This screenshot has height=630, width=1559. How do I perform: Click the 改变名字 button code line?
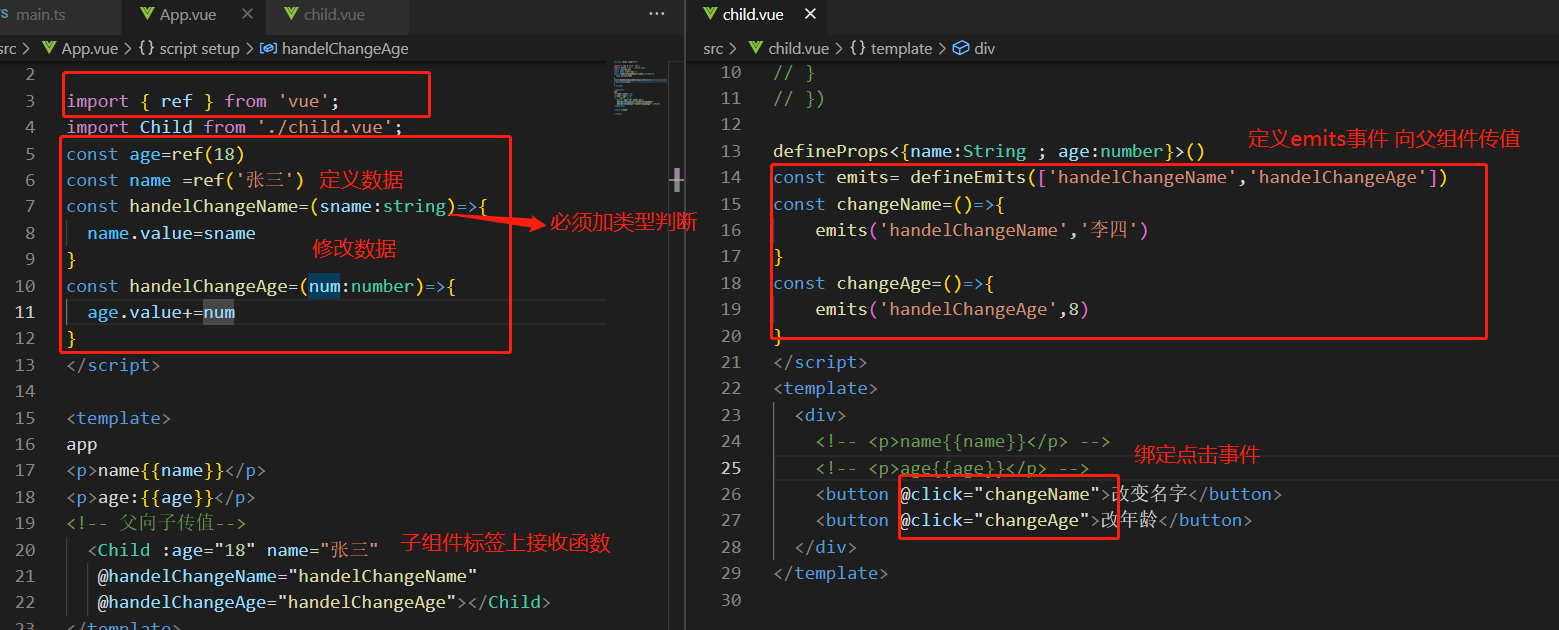click(1048, 494)
